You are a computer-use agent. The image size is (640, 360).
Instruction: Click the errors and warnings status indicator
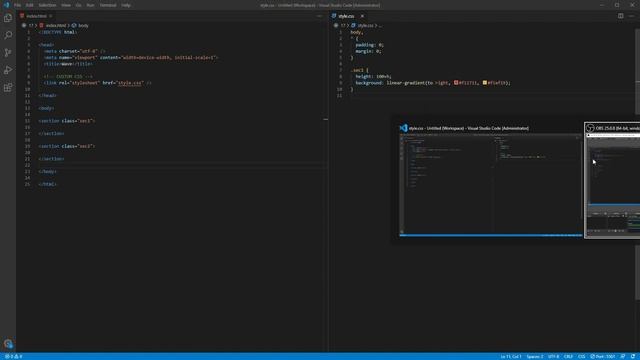pos(13,356)
